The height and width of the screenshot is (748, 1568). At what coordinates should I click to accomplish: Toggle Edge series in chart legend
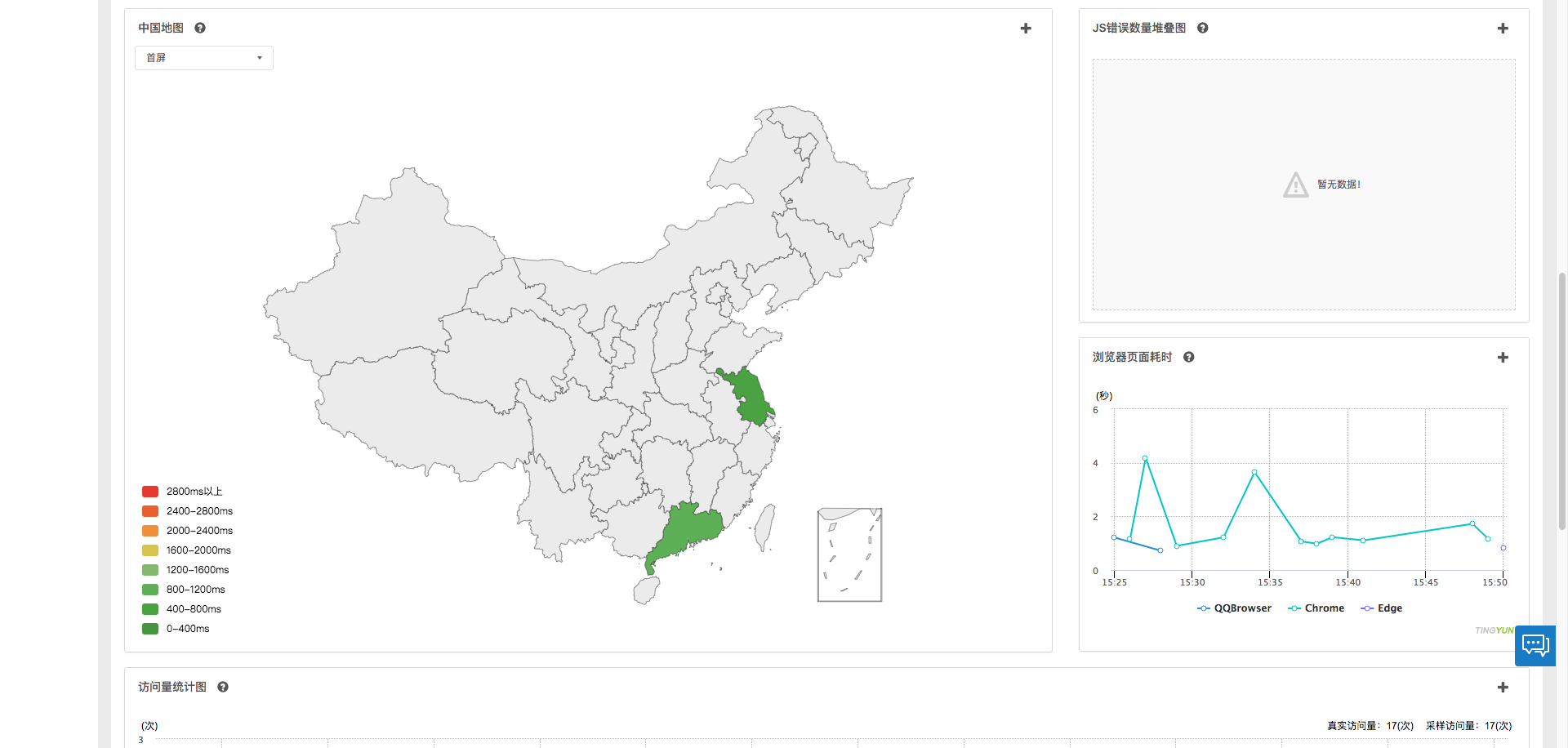point(1381,608)
